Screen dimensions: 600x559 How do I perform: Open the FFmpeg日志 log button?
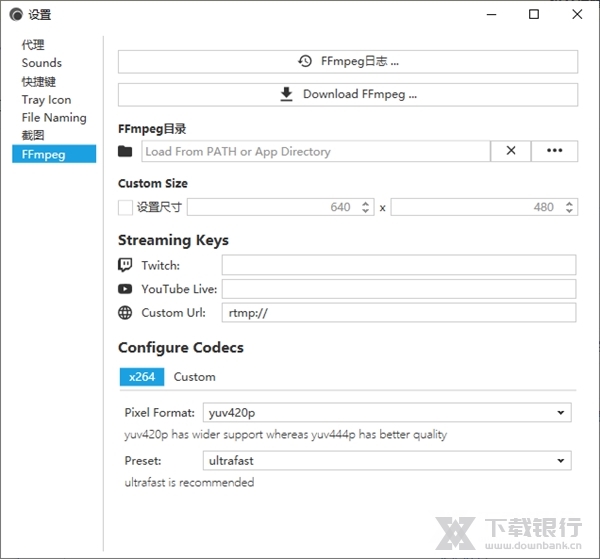point(347,62)
